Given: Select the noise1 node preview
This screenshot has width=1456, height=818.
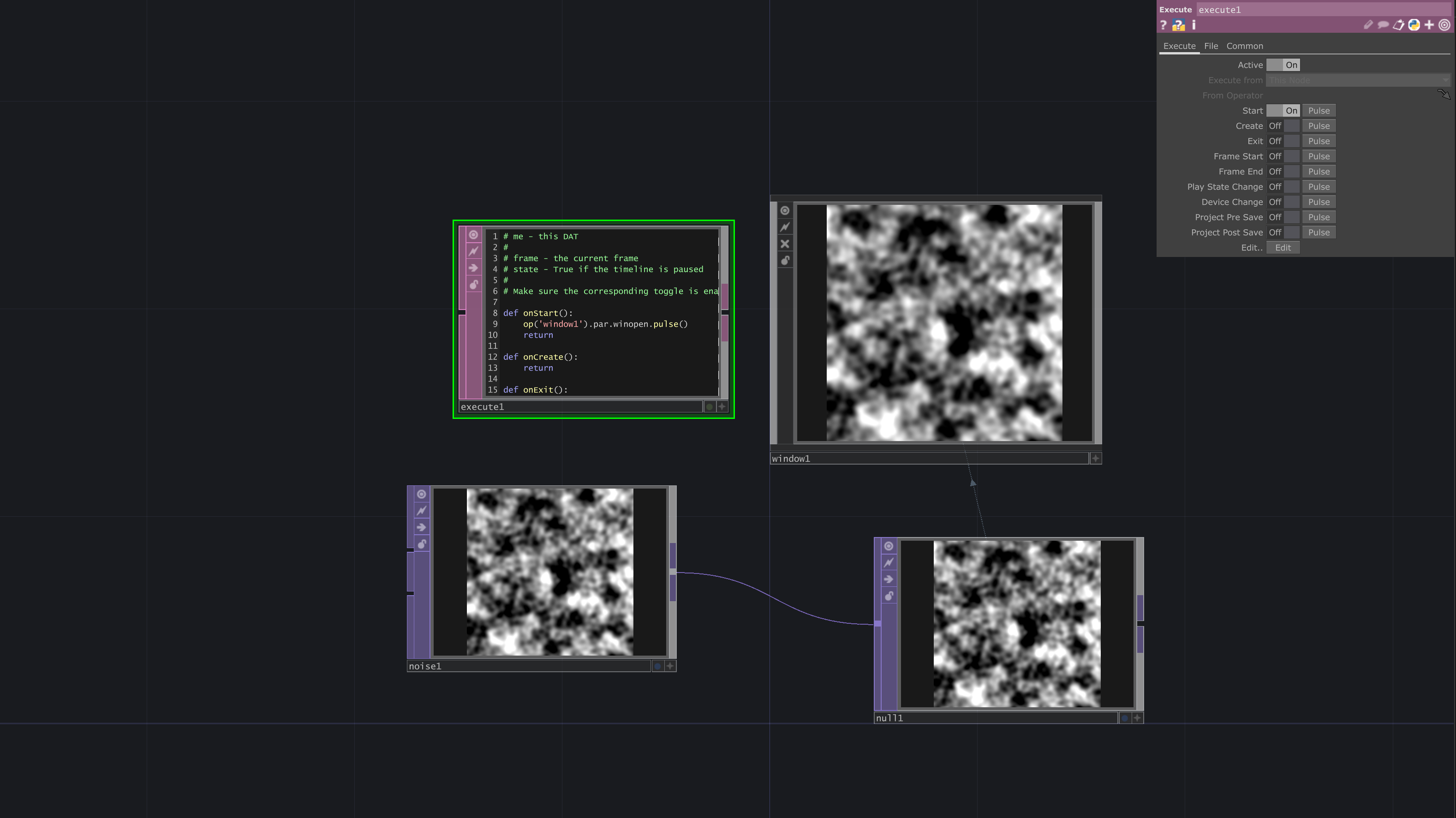Looking at the screenshot, I should [549, 572].
